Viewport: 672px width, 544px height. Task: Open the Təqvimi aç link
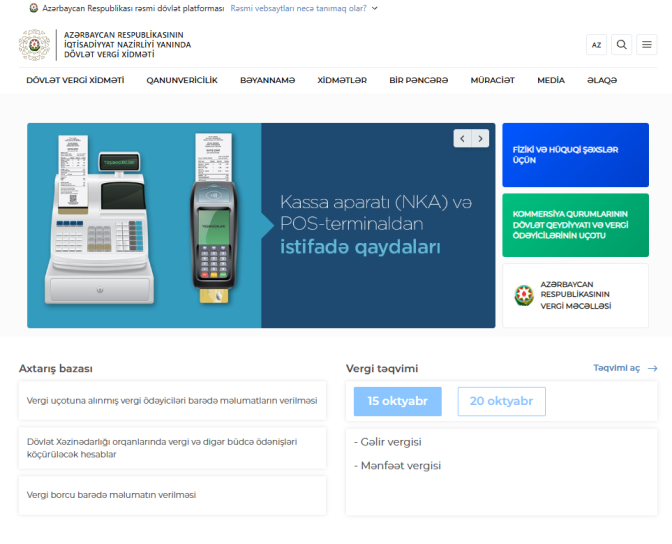tap(616, 368)
